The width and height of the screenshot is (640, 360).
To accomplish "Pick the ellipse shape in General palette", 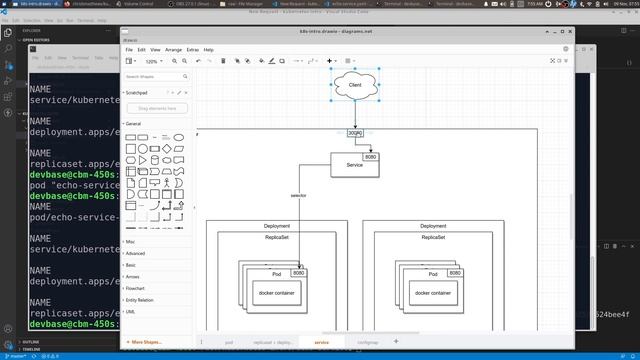I will tap(178, 138).
